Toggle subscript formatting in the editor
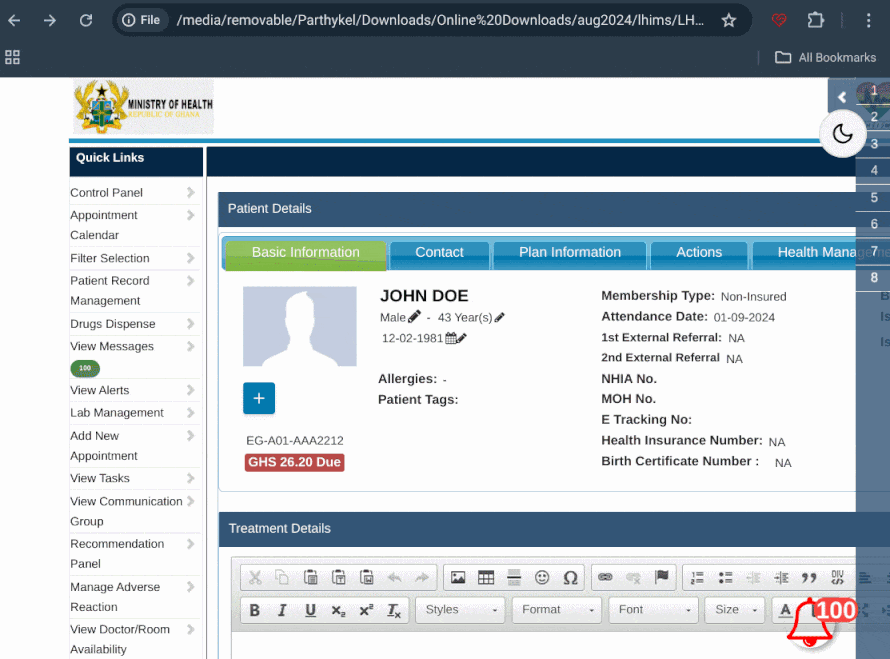 338,610
